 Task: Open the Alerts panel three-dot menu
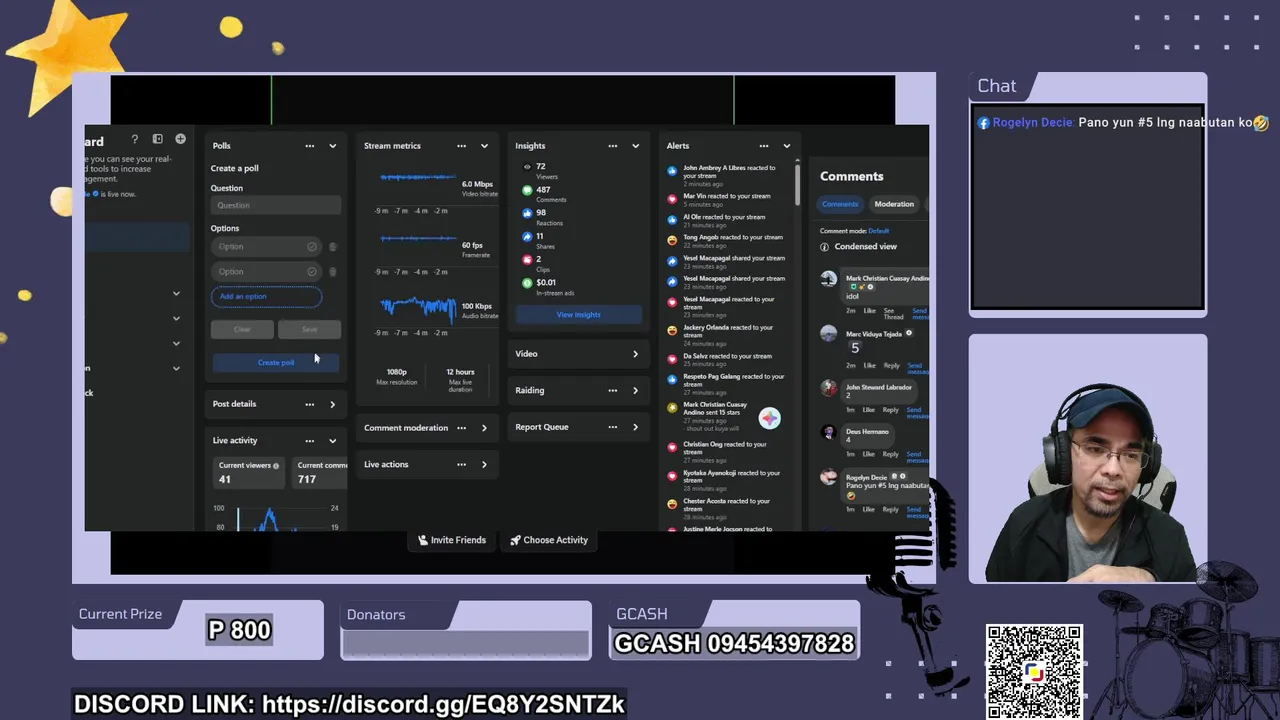[764, 146]
